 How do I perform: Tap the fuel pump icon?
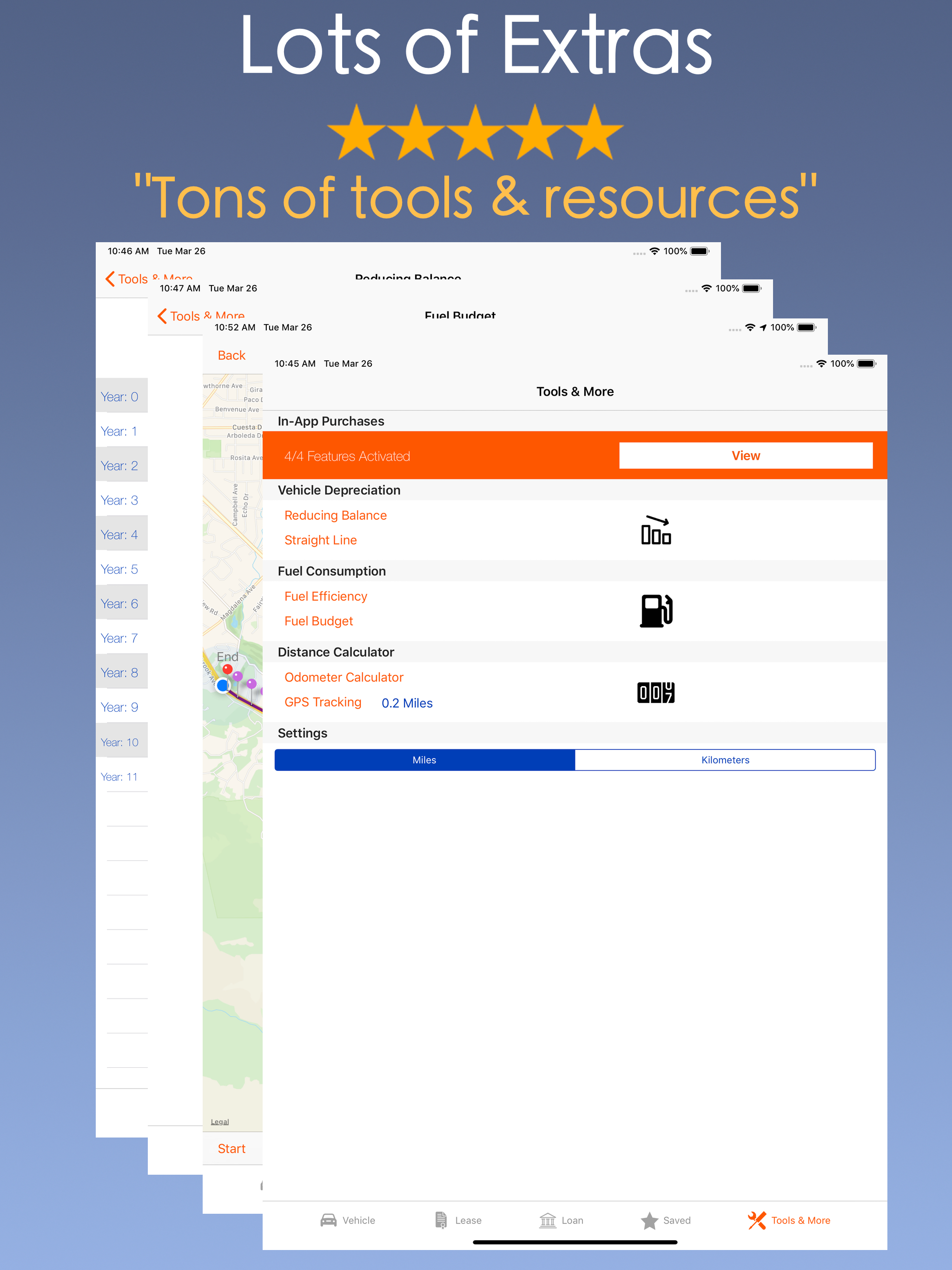tap(656, 610)
